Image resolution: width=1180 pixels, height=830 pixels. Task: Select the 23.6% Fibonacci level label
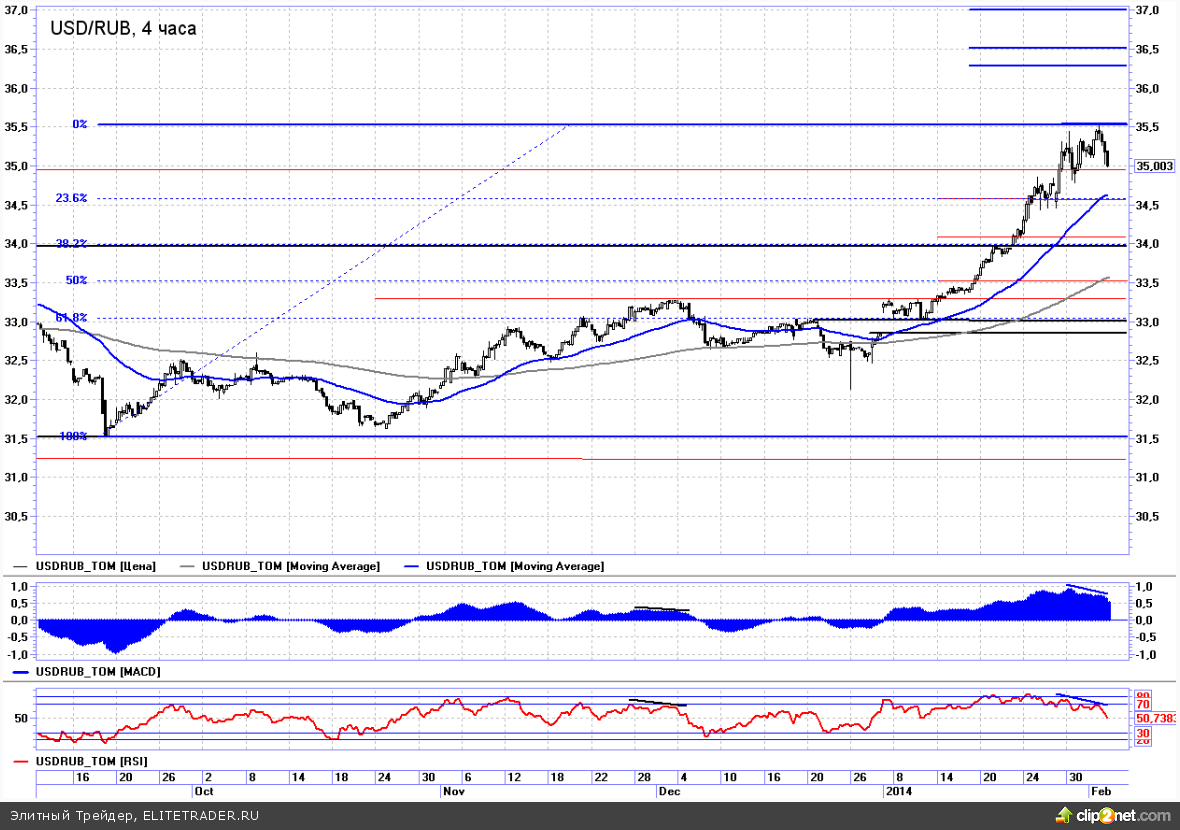(71, 199)
